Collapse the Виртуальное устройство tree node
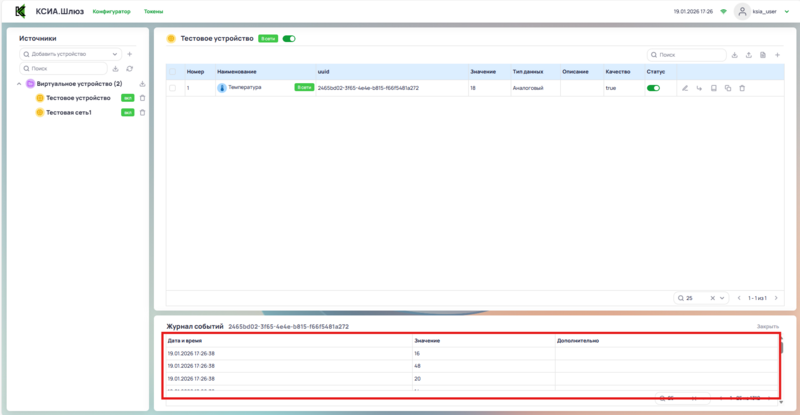Image resolution: width=800 pixels, height=415 pixels. pyautogui.click(x=20, y=84)
